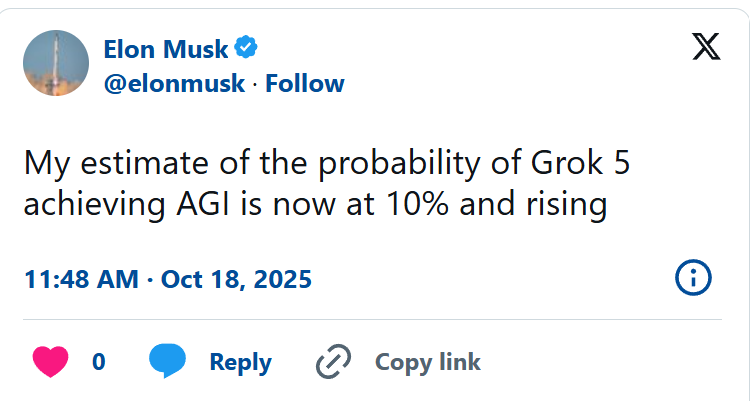The image size is (752, 401).
Task: Click the blue verified checkmark badge
Action: [x=247, y=47]
